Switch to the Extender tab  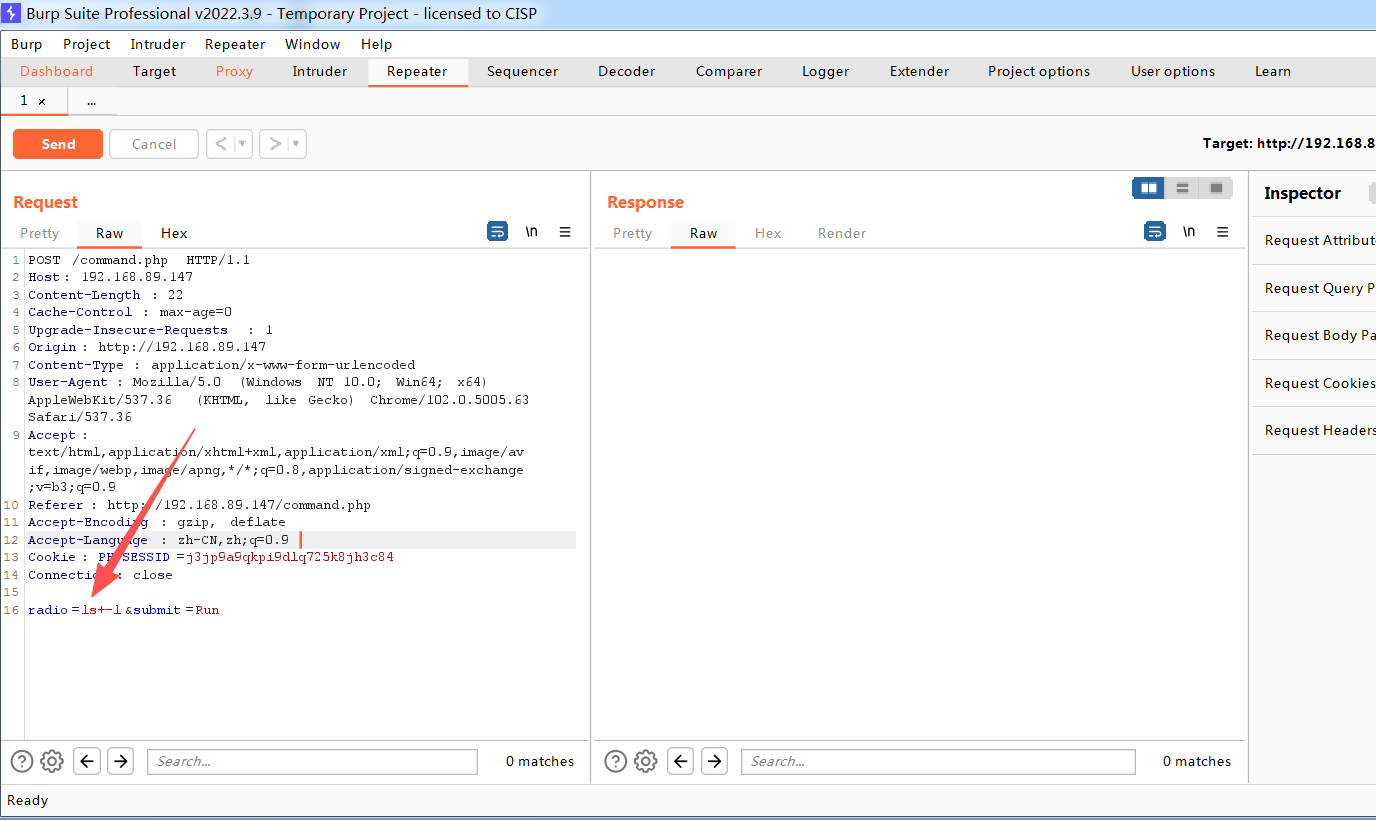920,71
